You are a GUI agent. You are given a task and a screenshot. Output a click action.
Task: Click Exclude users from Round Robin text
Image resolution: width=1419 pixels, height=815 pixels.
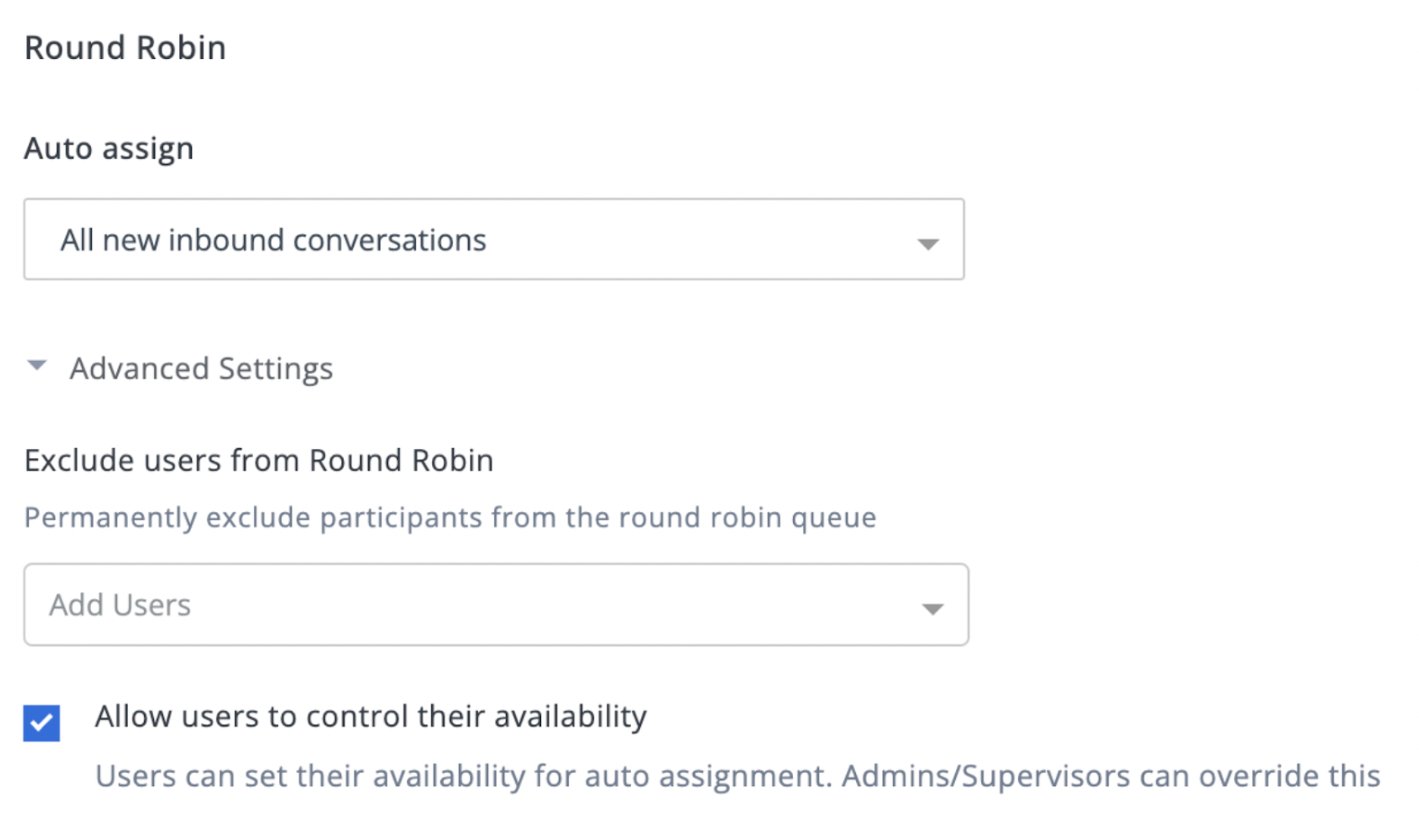click(258, 460)
